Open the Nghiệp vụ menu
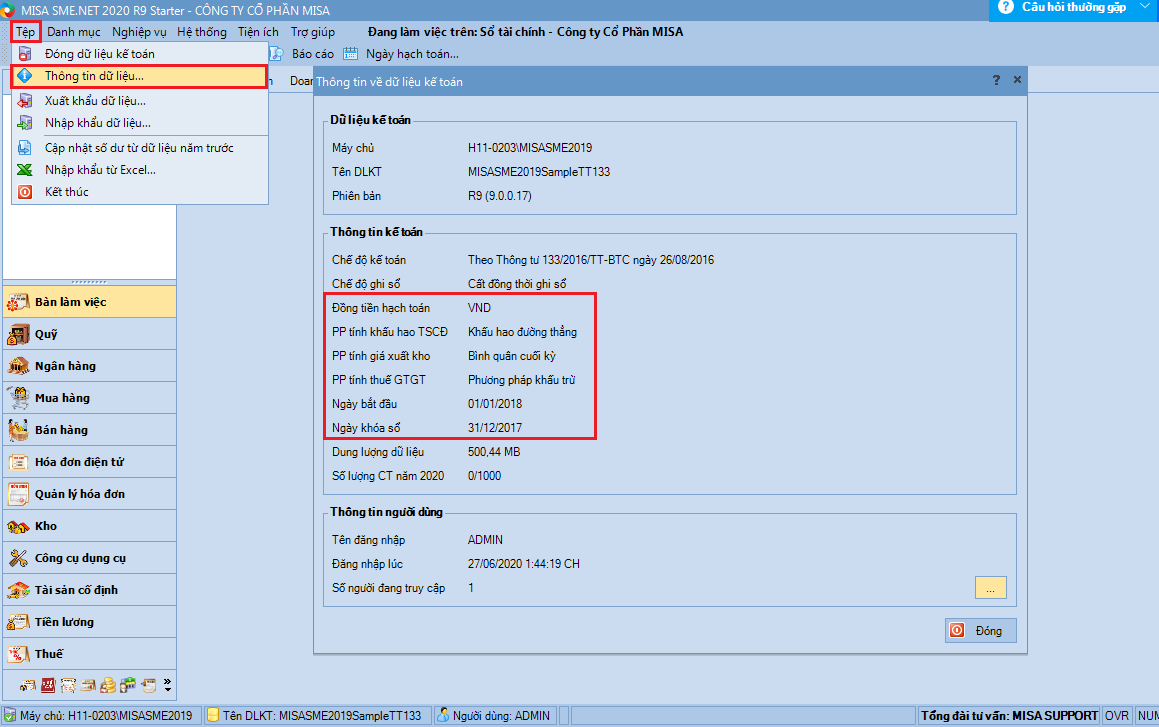Image resolution: width=1159 pixels, height=727 pixels. click(x=139, y=32)
